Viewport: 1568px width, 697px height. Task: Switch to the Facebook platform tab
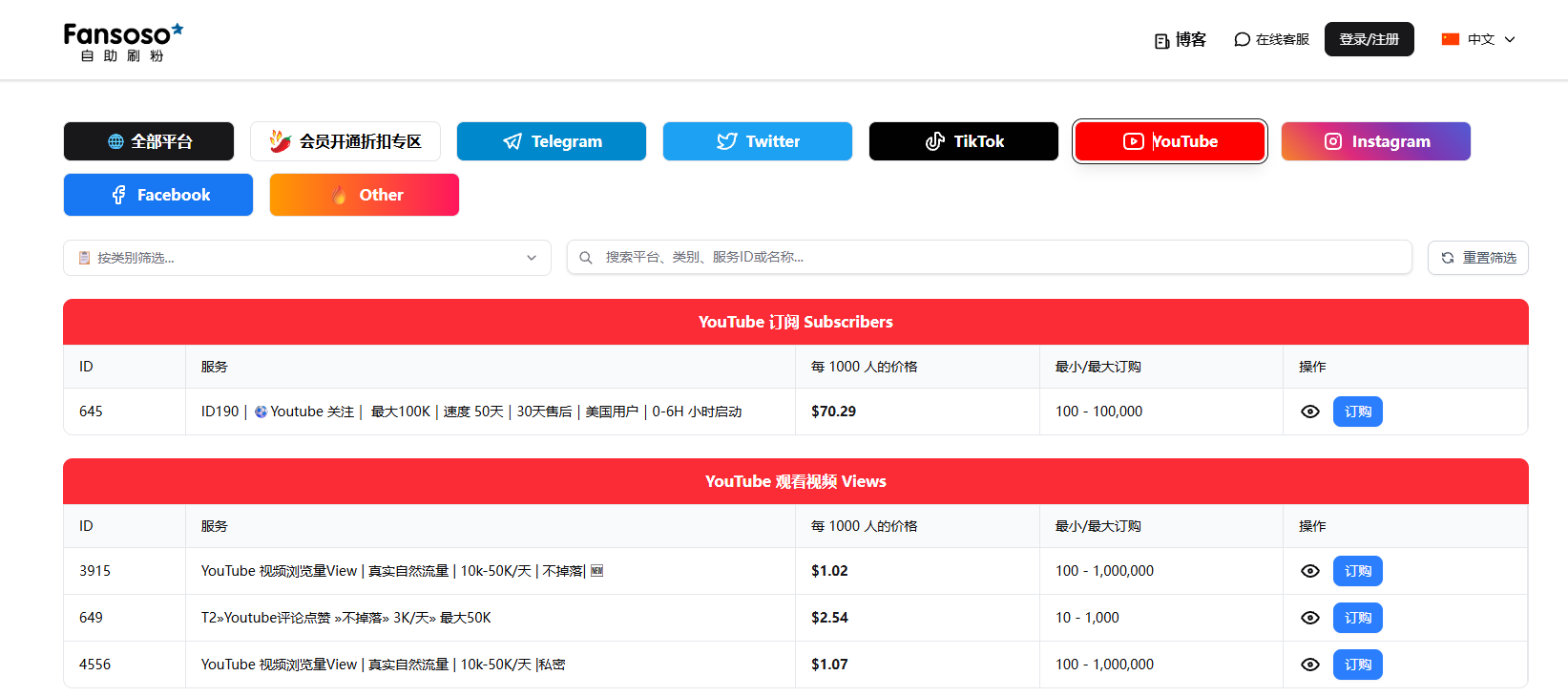click(x=158, y=195)
